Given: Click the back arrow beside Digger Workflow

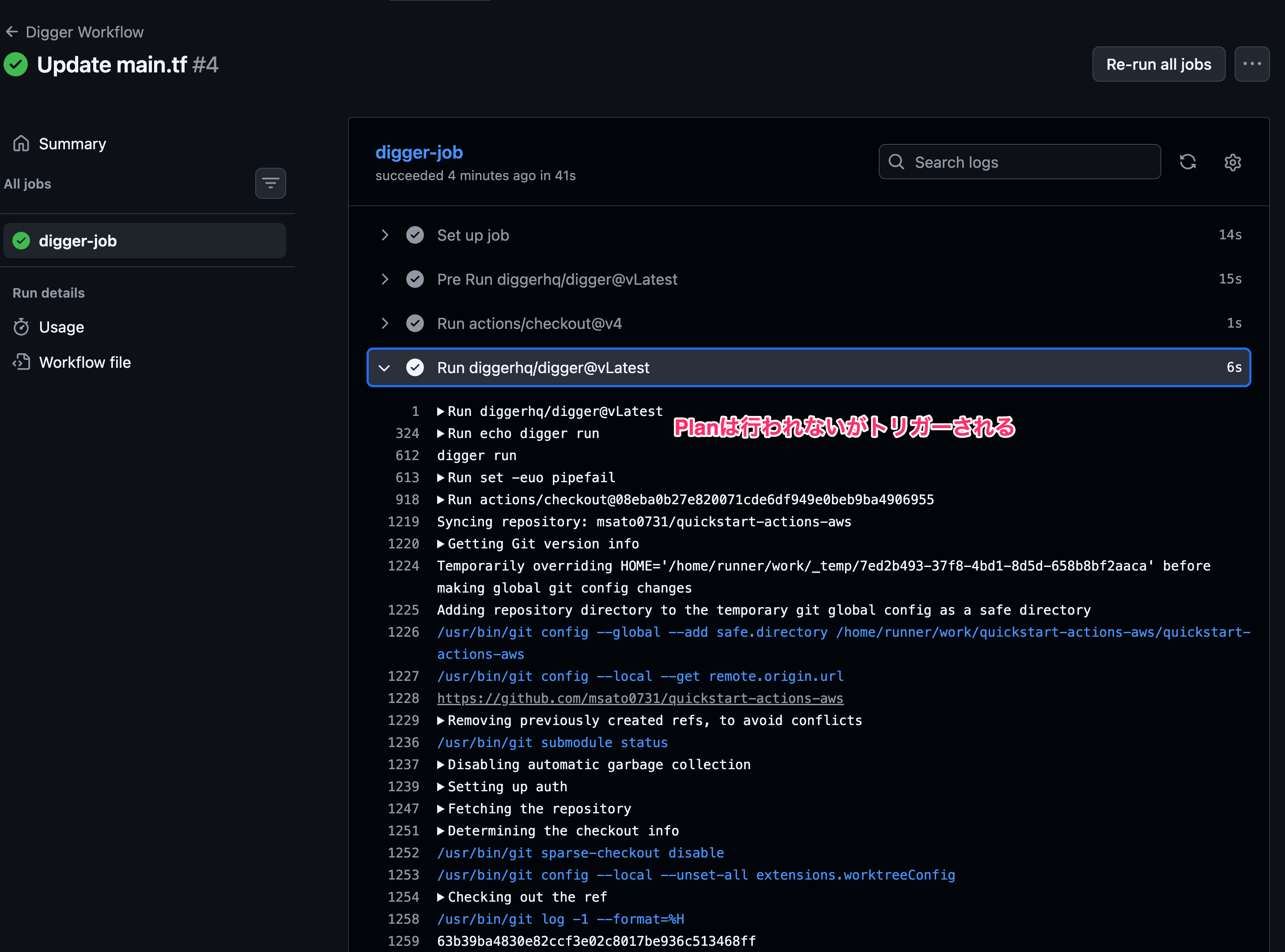Looking at the screenshot, I should click(12, 32).
